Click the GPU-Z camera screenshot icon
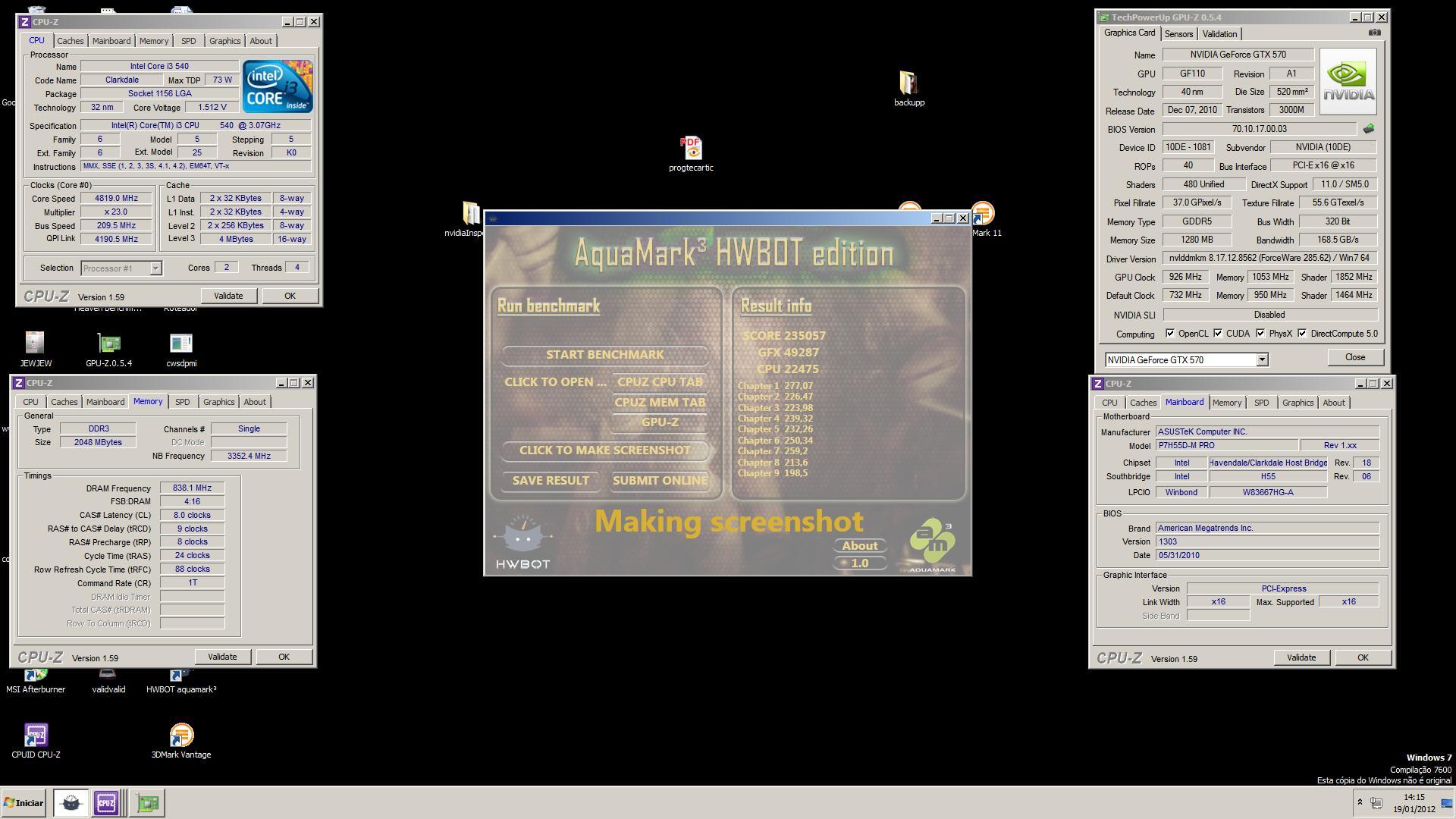The height and width of the screenshot is (819, 1456). 1374,33
